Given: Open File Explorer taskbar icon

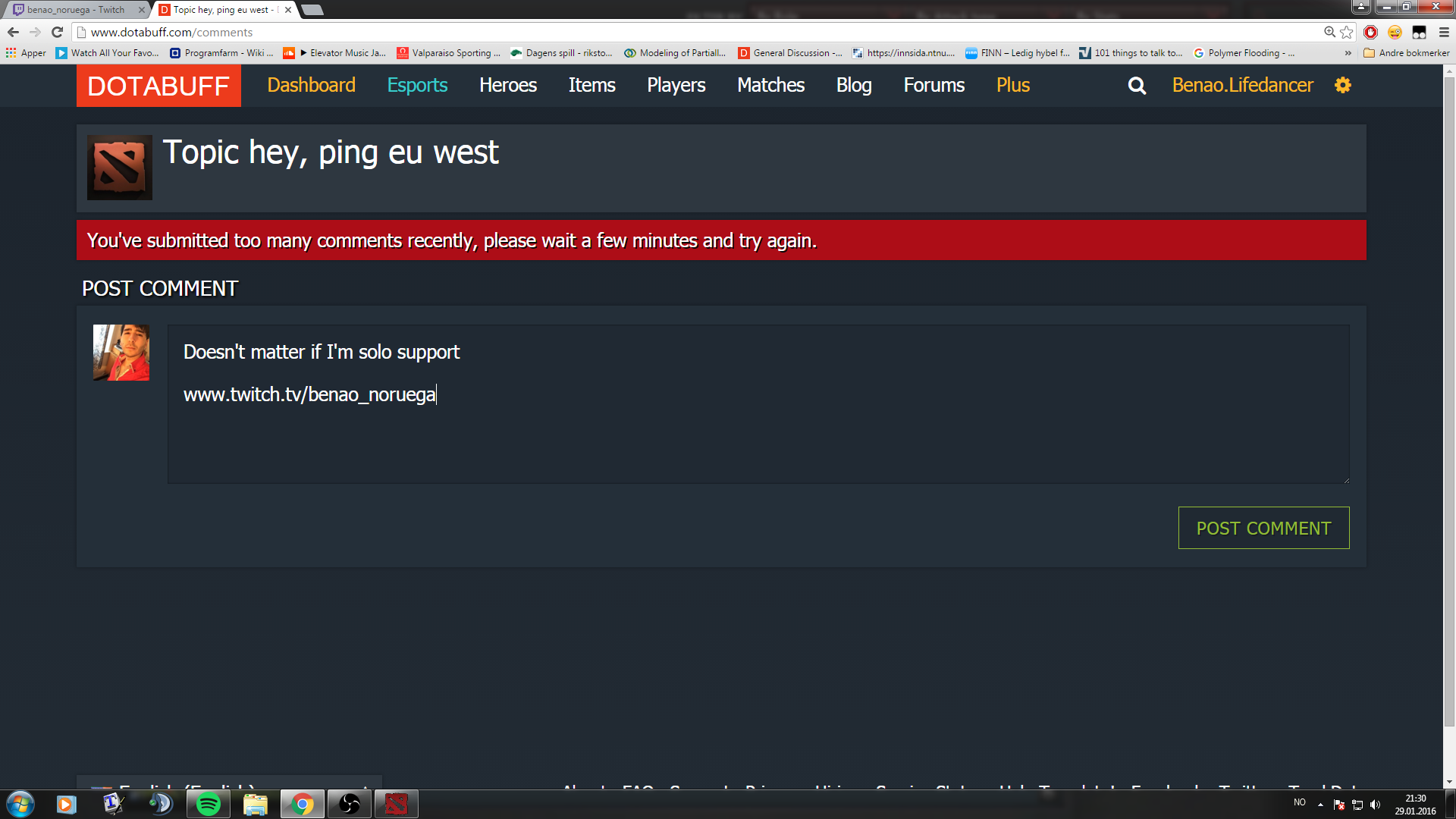Looking at the screenshot, I should [x=256, y=804].
